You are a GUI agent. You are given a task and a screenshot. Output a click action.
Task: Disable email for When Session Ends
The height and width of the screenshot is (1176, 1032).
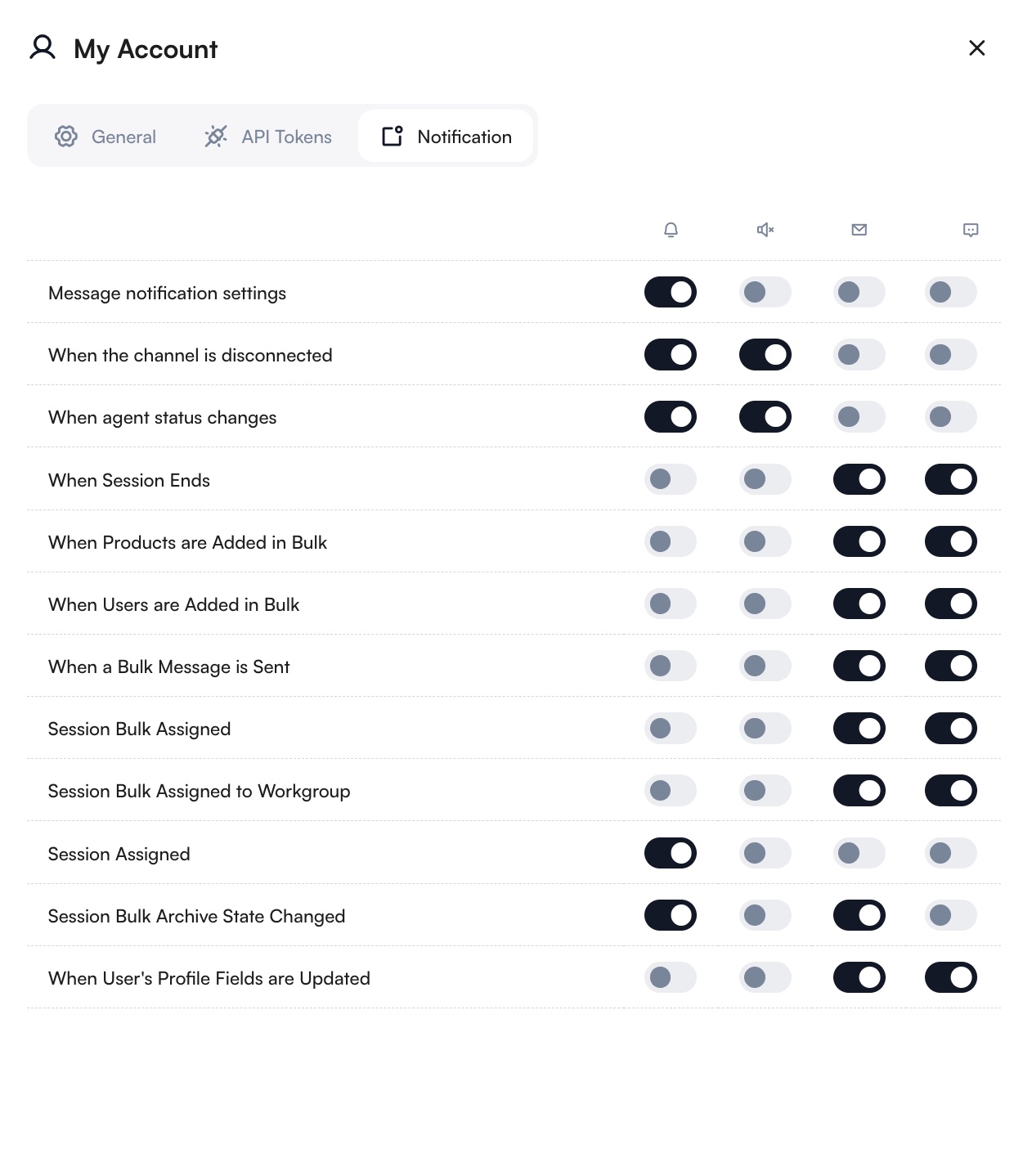point(859,479)
